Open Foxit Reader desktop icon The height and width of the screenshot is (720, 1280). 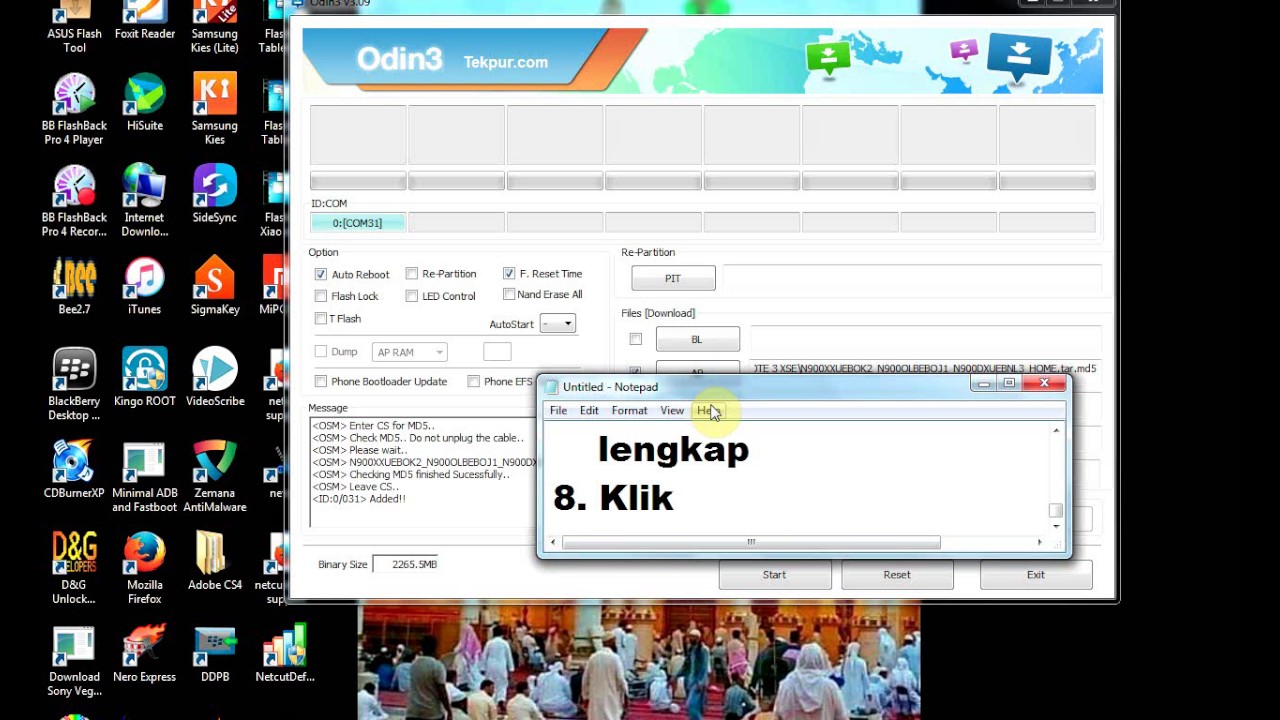click(144, 21)
